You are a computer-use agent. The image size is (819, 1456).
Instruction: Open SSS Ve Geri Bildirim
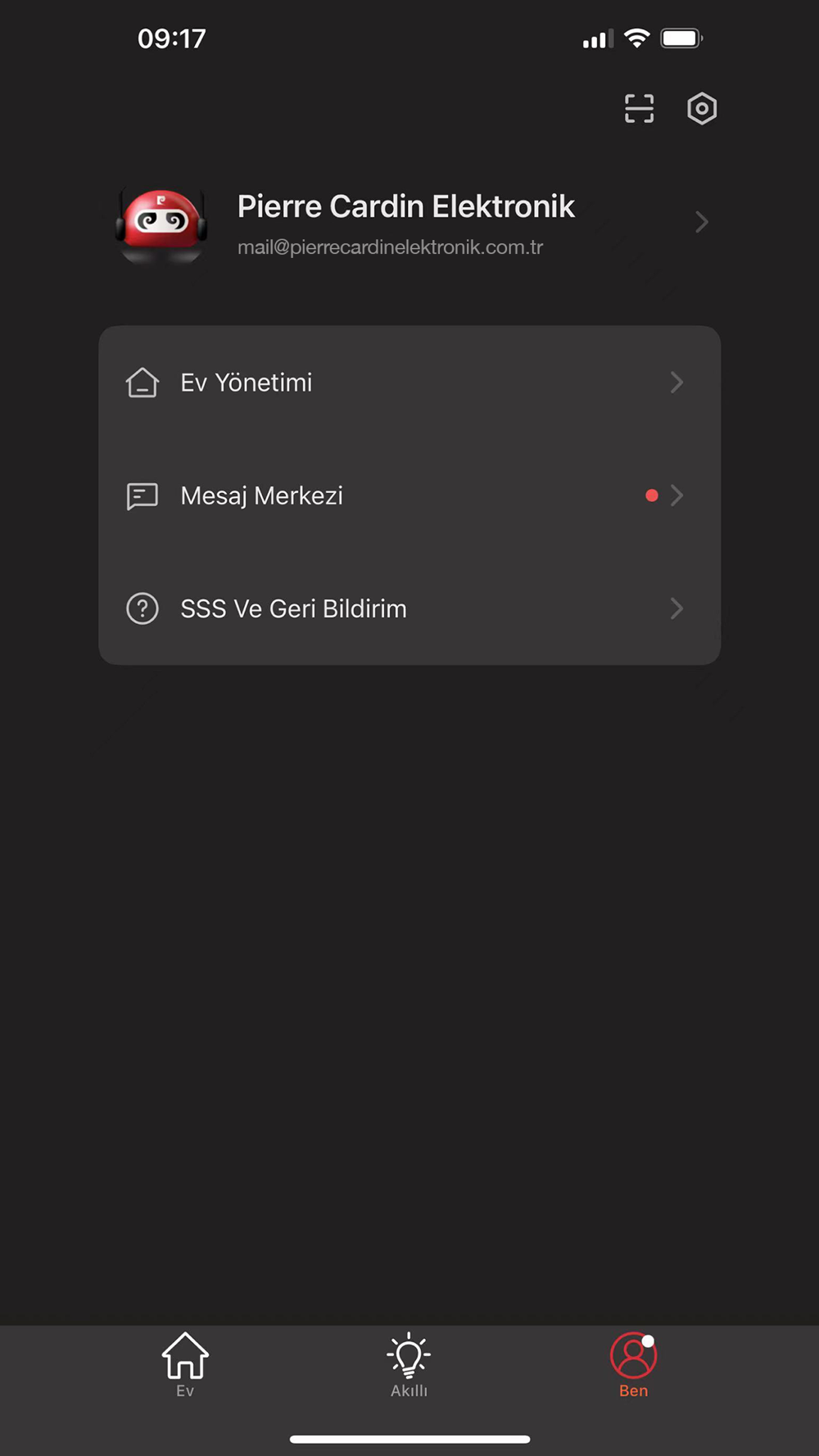coord(409,608)
